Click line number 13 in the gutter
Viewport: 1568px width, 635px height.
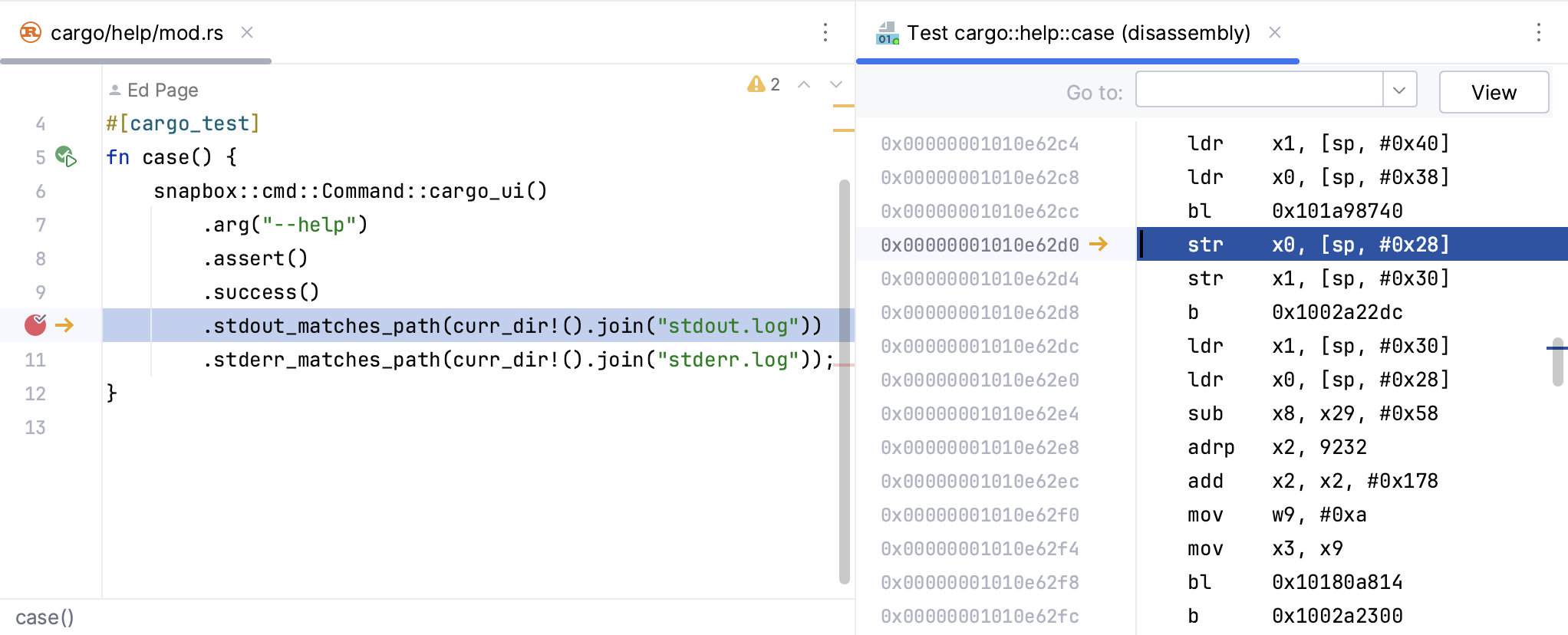coord(35,427)
